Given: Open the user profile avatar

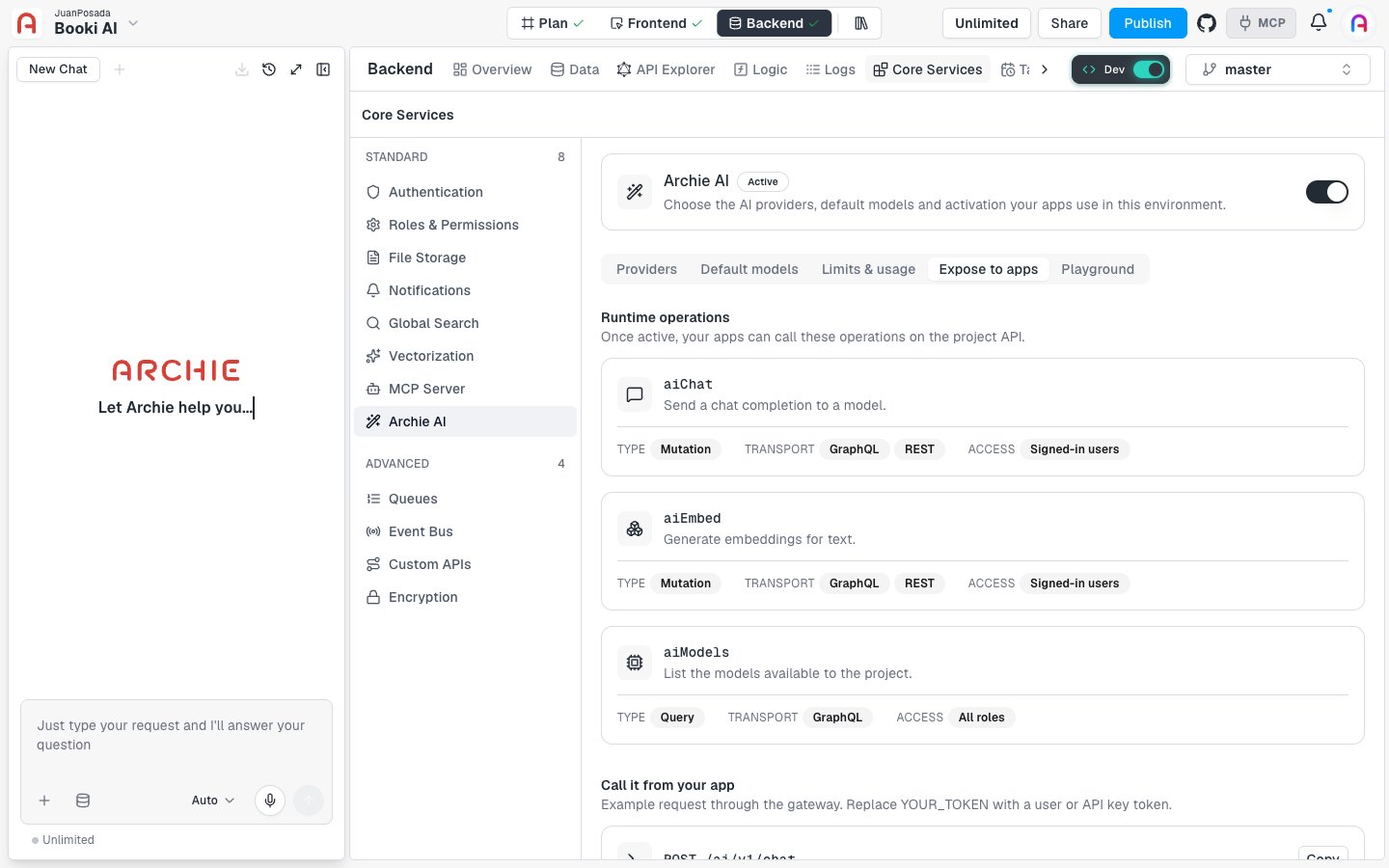Looking at the screenshot, I should click(1359, 23).
